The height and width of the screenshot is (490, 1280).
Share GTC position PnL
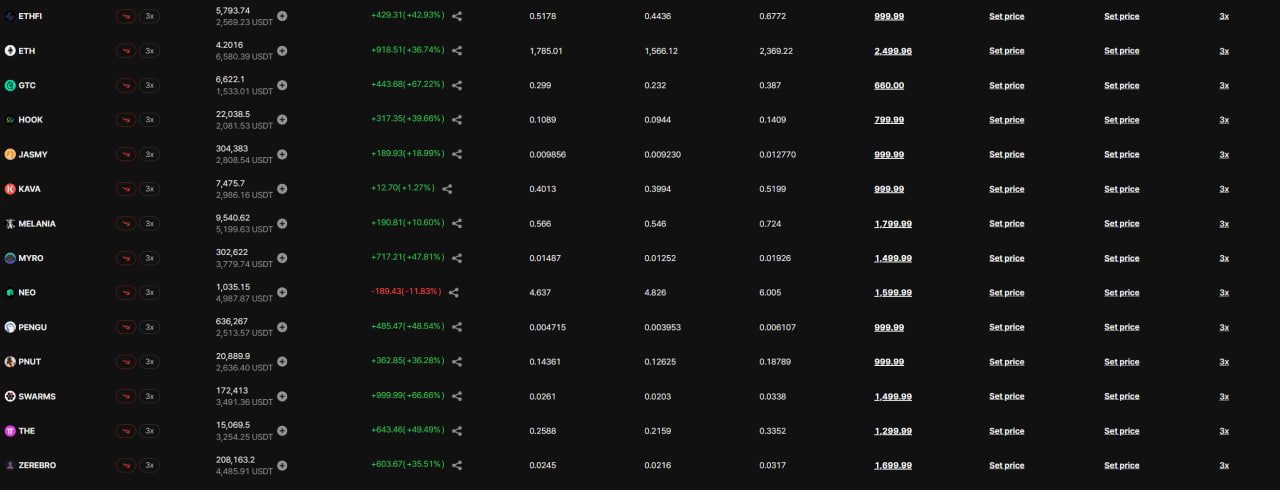click(x=457, y=85)
